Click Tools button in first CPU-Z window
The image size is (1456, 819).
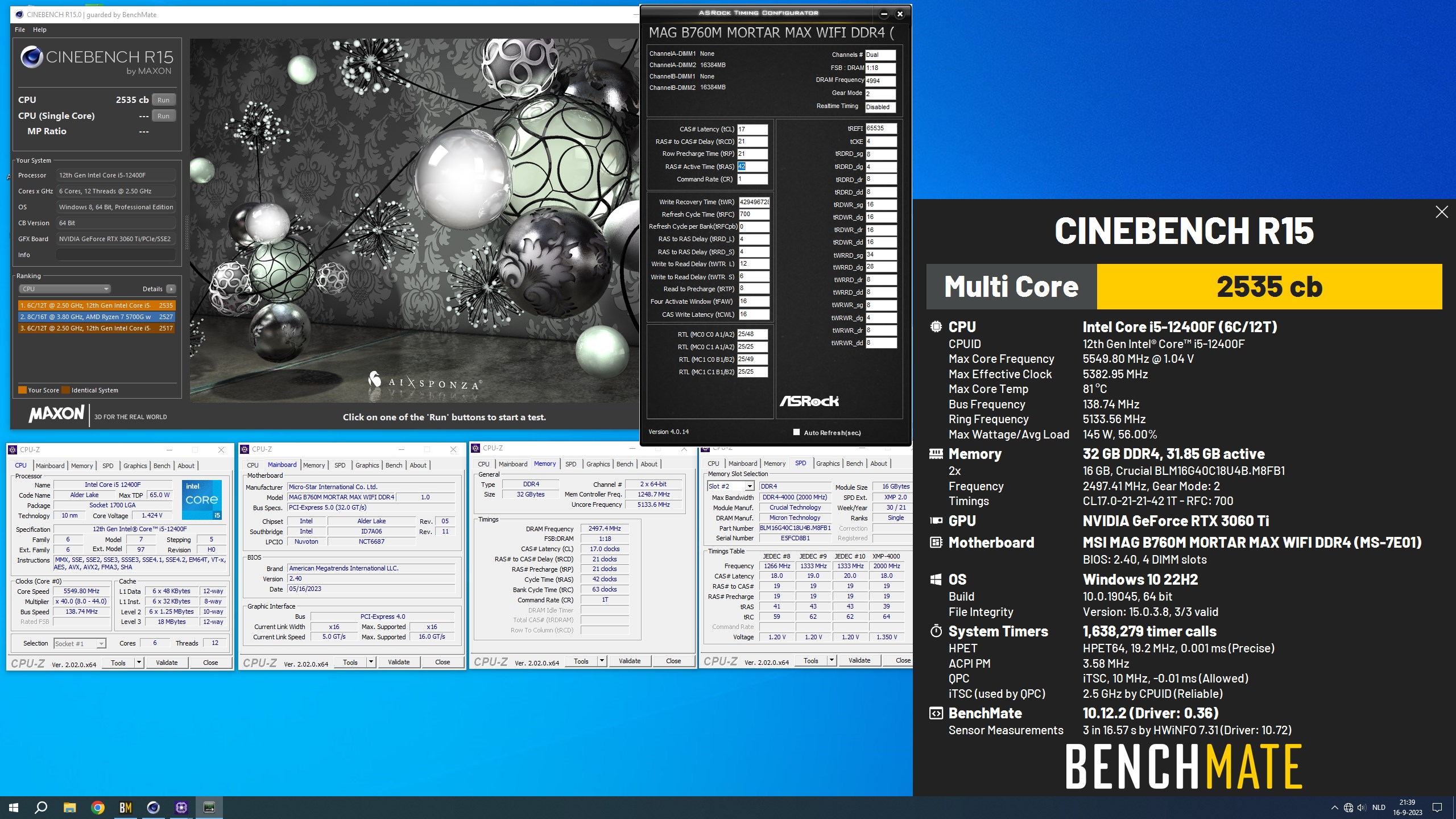point(118,663)
